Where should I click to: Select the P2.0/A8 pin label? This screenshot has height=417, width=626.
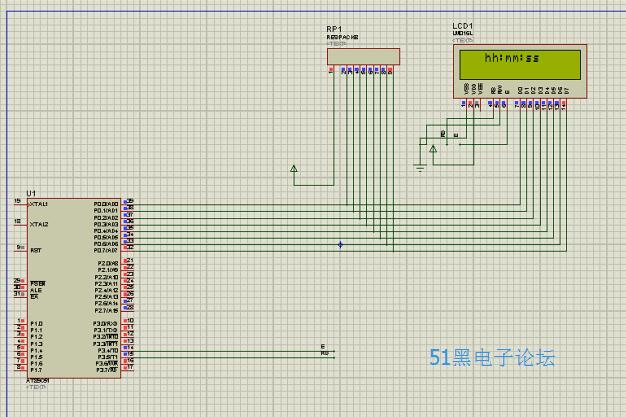point(108,264)
